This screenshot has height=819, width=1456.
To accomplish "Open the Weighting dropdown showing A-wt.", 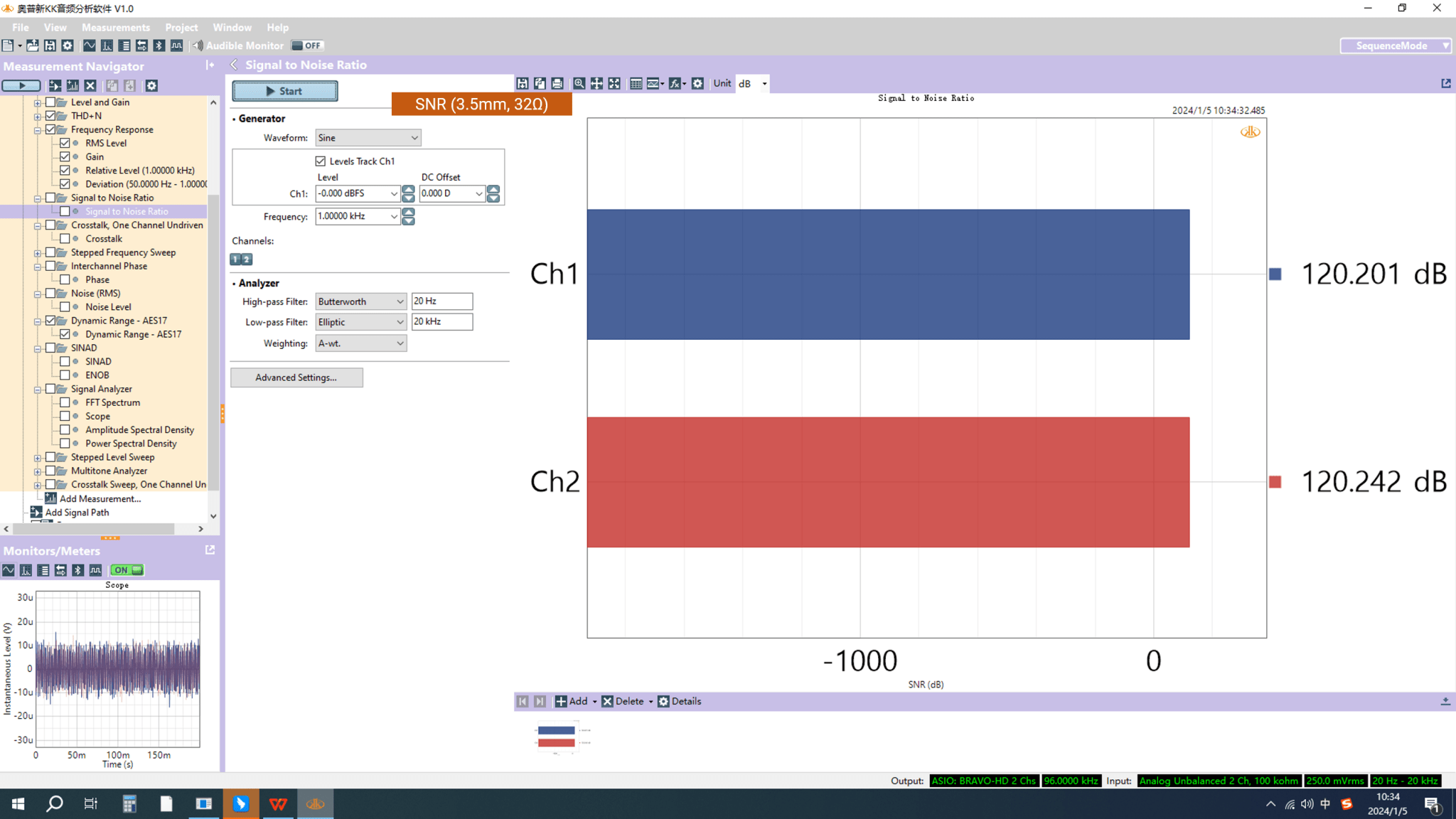I will 360,343.
